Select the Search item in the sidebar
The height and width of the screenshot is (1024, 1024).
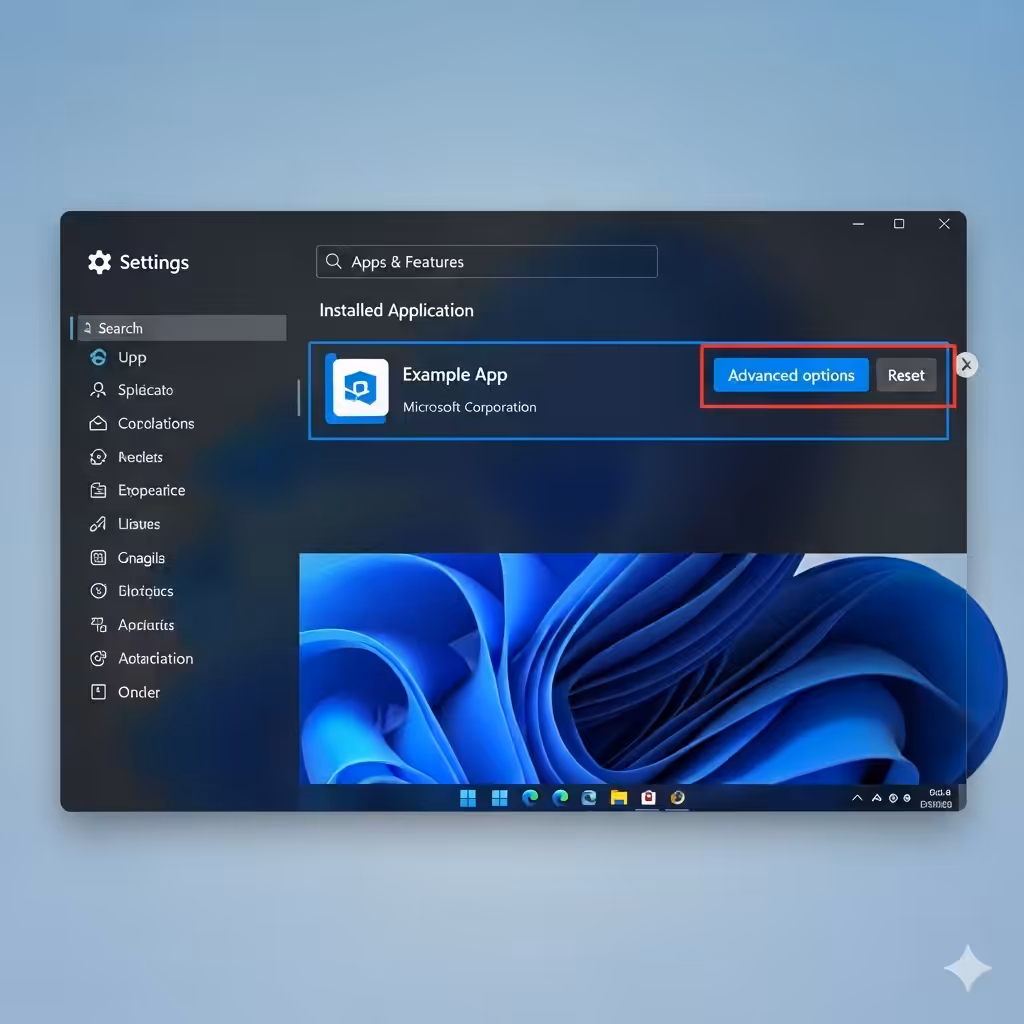pyautogui.click(x=181, y=328)
